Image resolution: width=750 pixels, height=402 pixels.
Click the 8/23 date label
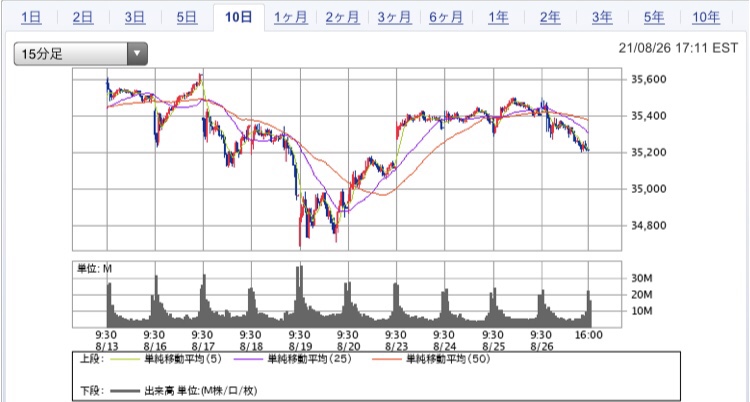[396, 346]
